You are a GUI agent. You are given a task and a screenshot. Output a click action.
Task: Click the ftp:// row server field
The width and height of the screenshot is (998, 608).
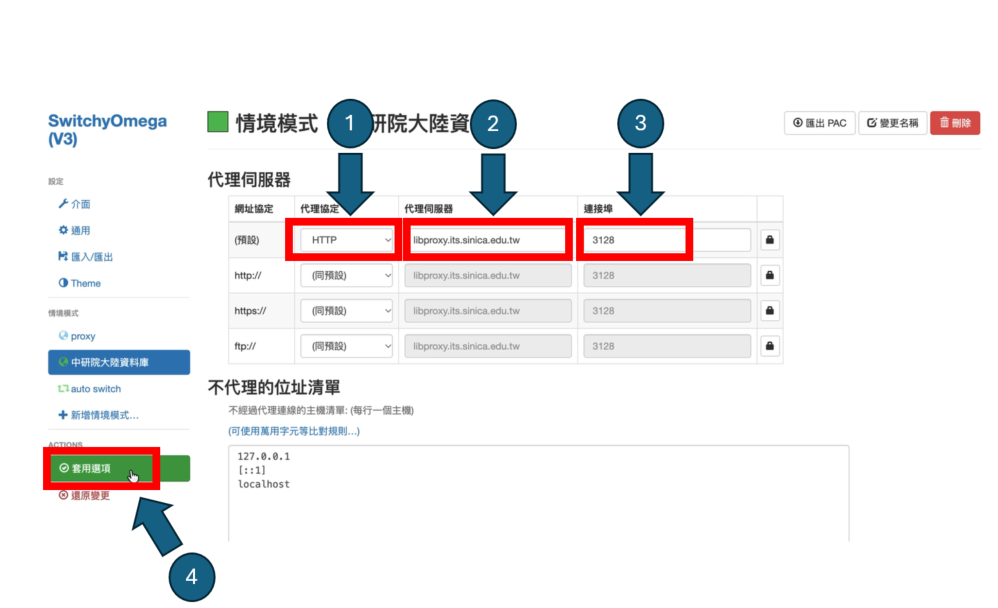tap(488, 346)
